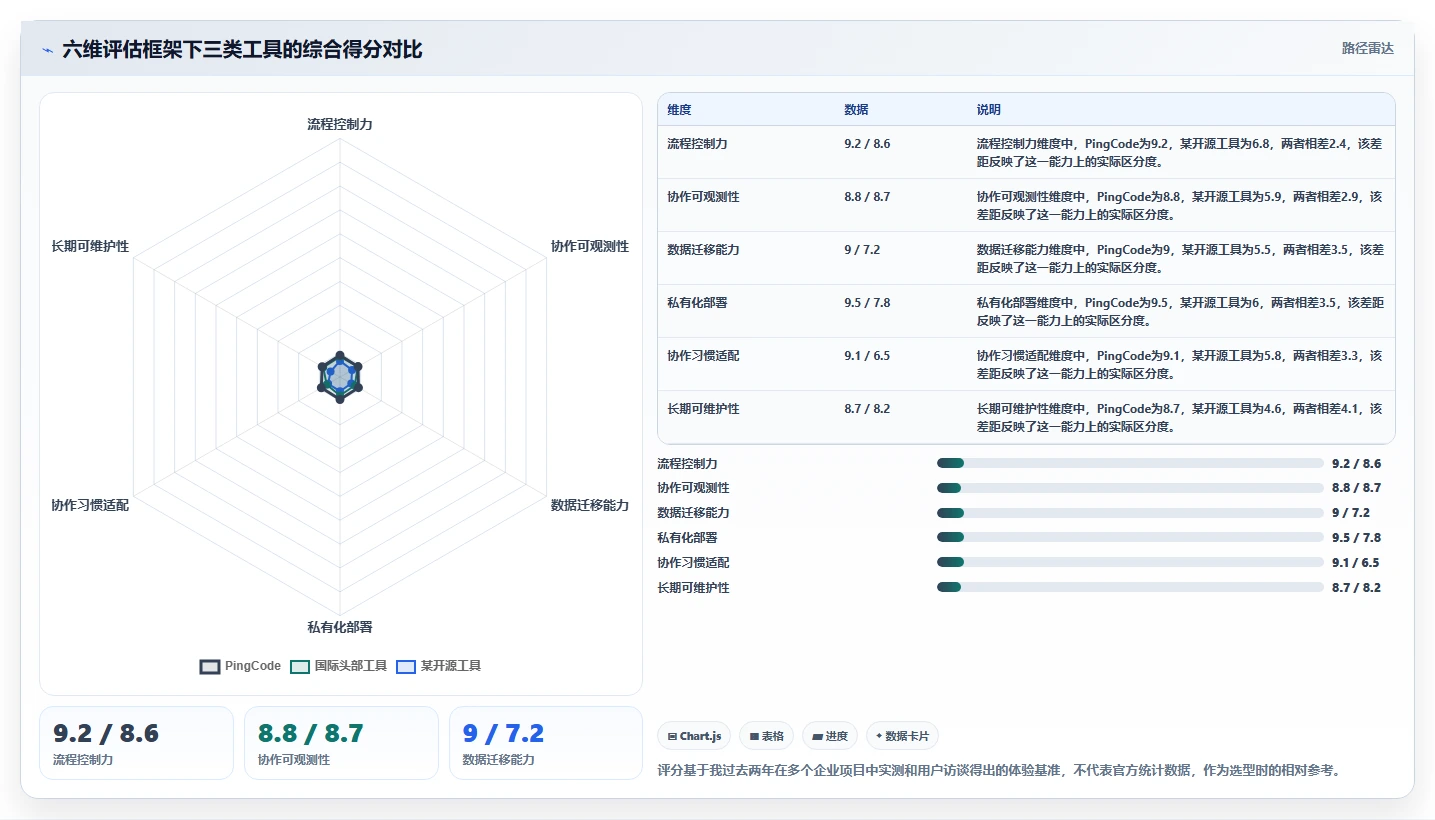
Task: Click the 进度 tag
Action: click(x=830, y=736)
